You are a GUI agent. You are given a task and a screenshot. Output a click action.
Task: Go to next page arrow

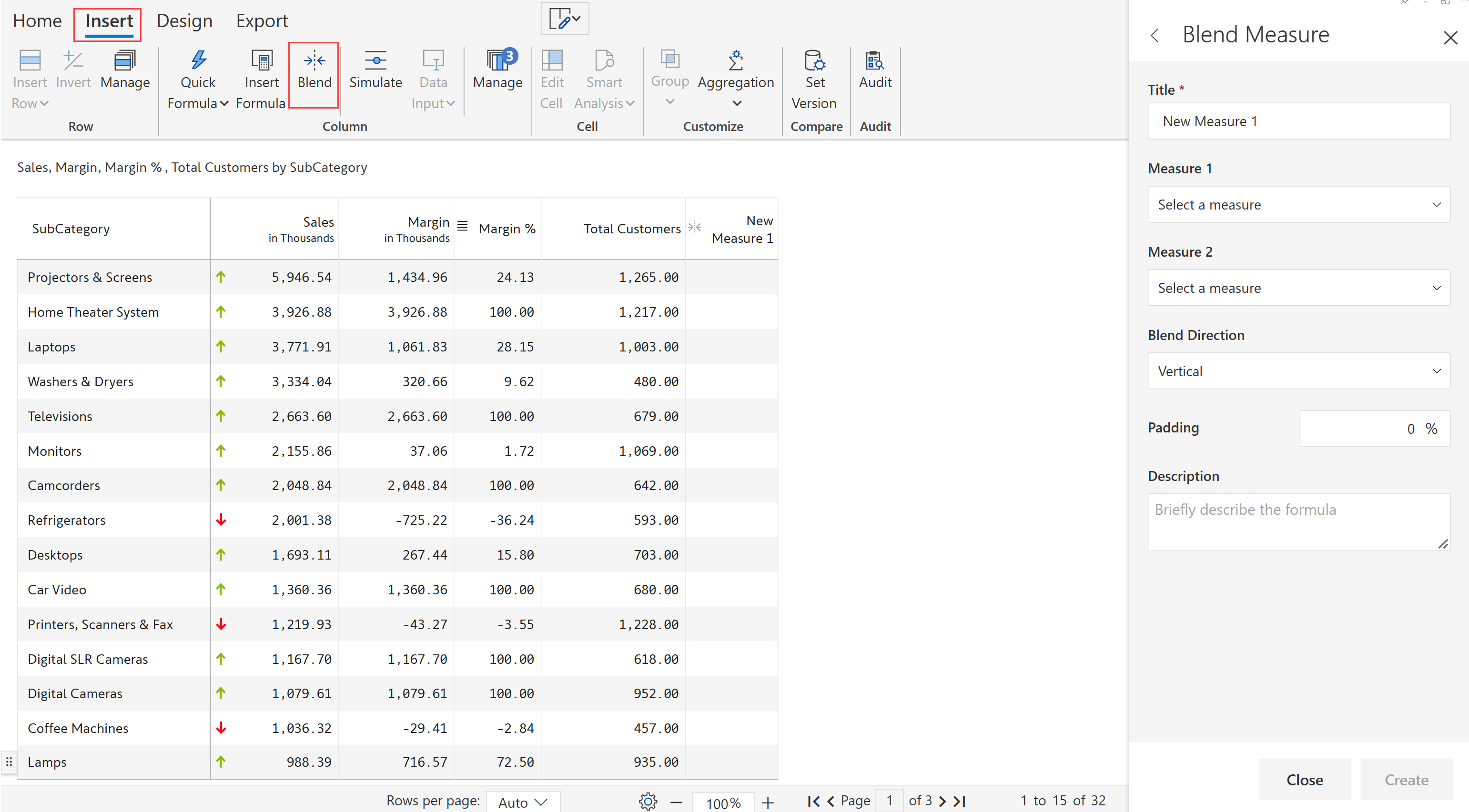point(942,801)
